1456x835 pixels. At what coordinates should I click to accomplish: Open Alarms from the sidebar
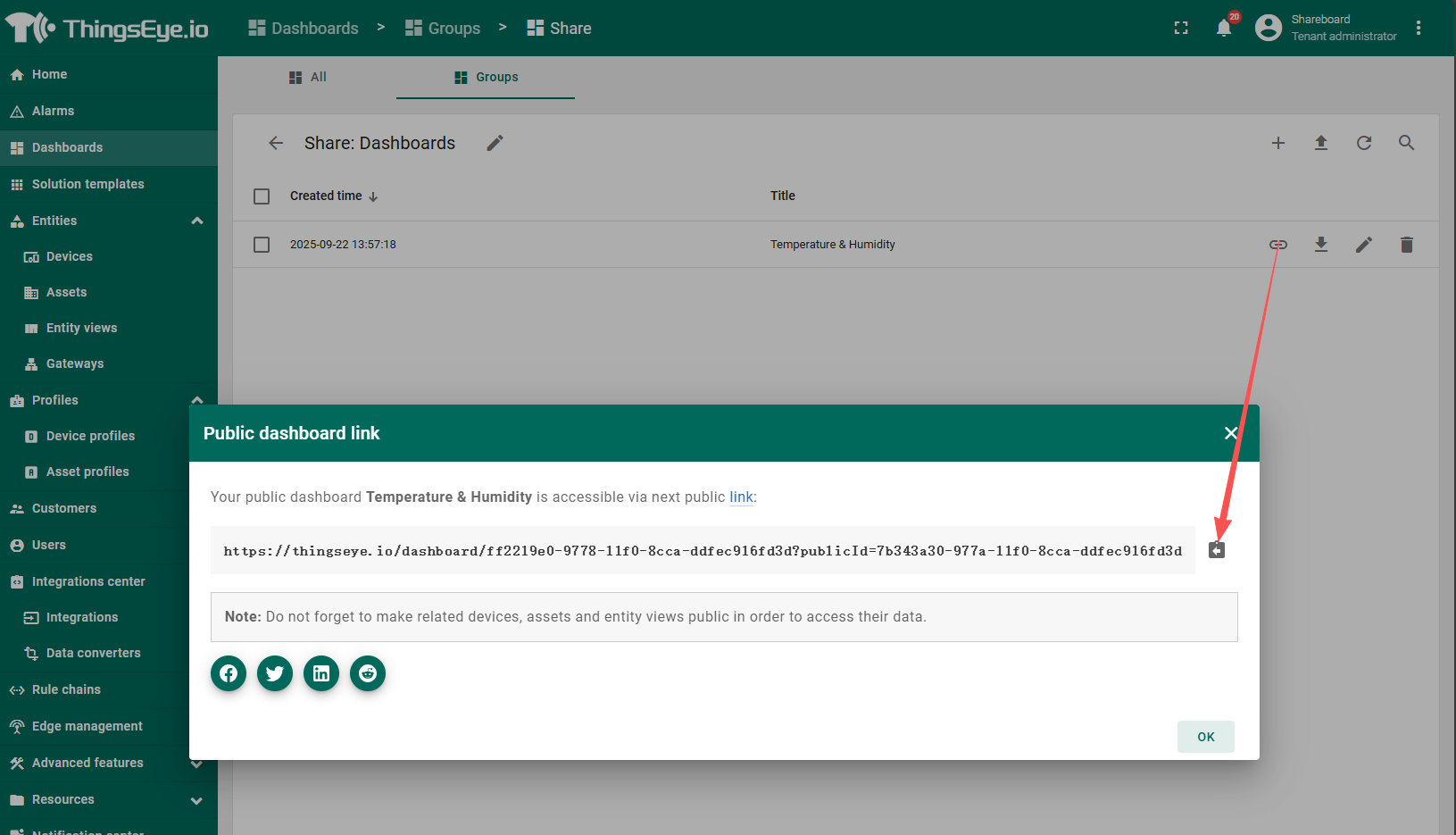click(x=54, y=111)
